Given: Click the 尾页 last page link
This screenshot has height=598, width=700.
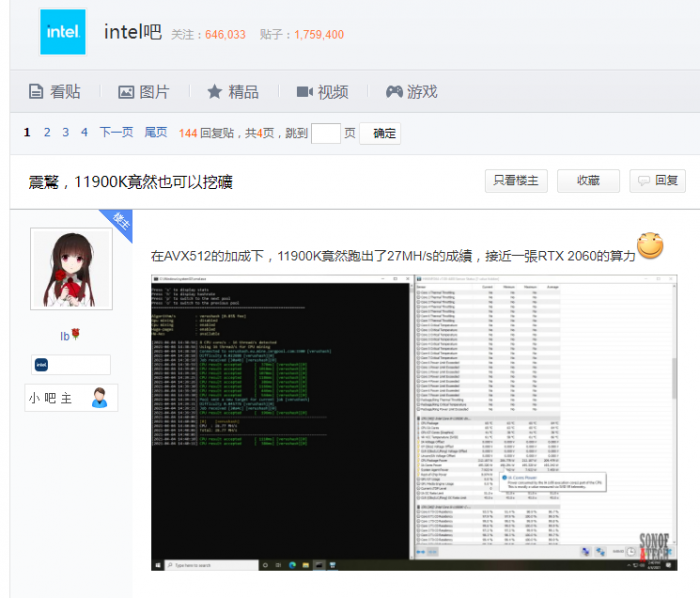Looking at the screenshot, I should click(x=156, y=133).
